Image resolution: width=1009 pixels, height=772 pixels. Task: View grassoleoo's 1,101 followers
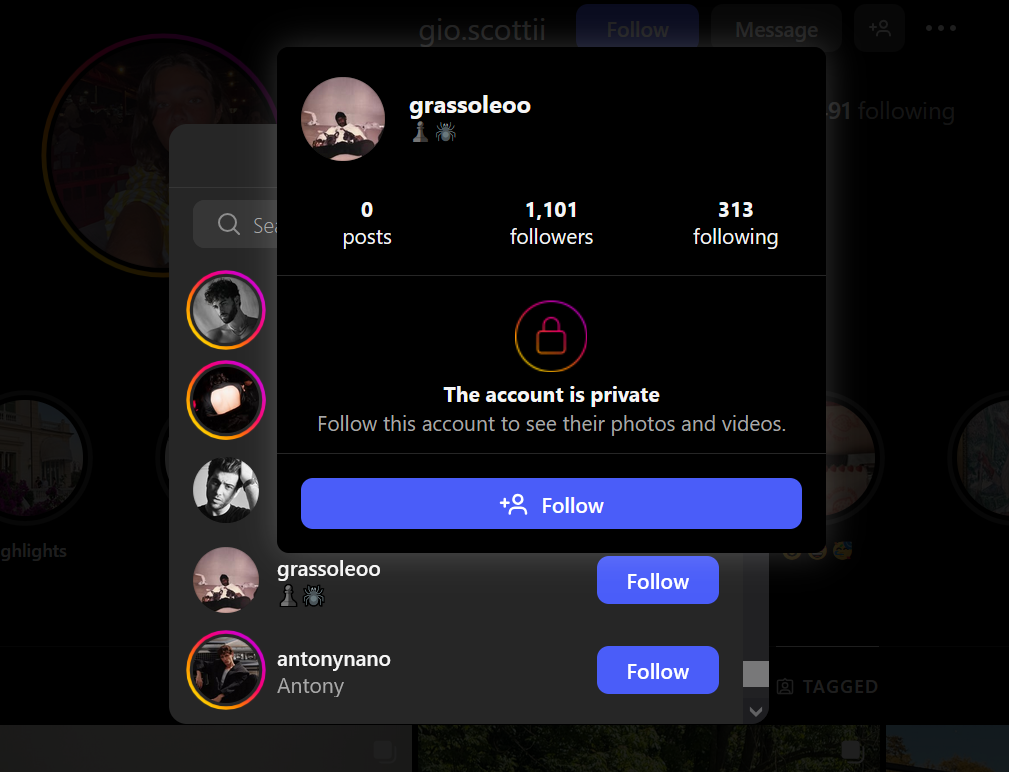point(551,223)
